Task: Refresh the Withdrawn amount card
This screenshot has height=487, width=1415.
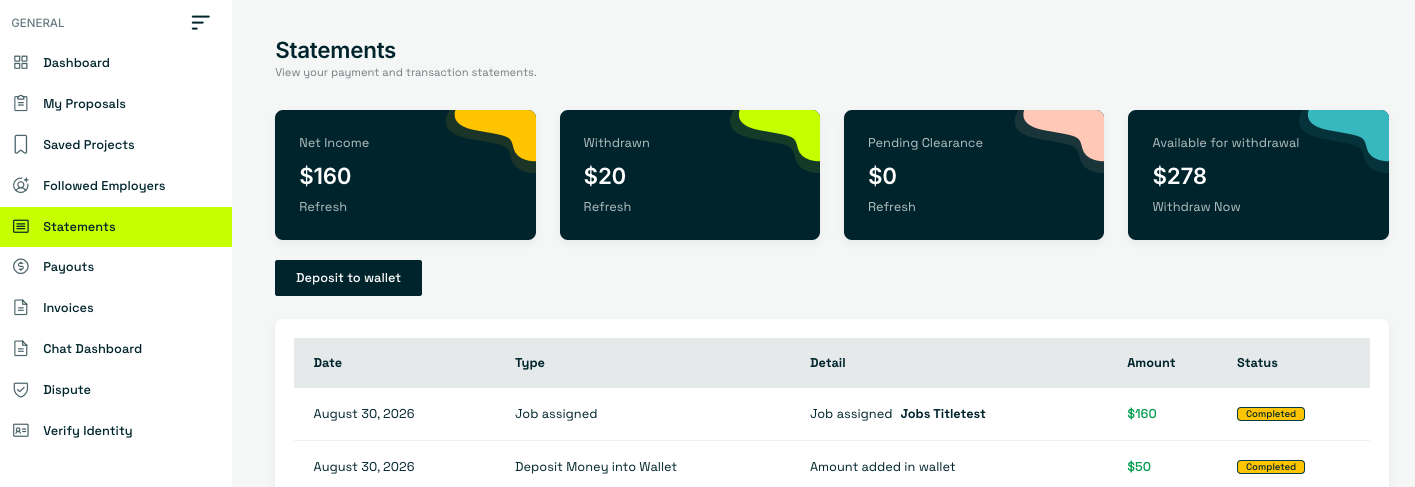Action: (x=607, y=207)
